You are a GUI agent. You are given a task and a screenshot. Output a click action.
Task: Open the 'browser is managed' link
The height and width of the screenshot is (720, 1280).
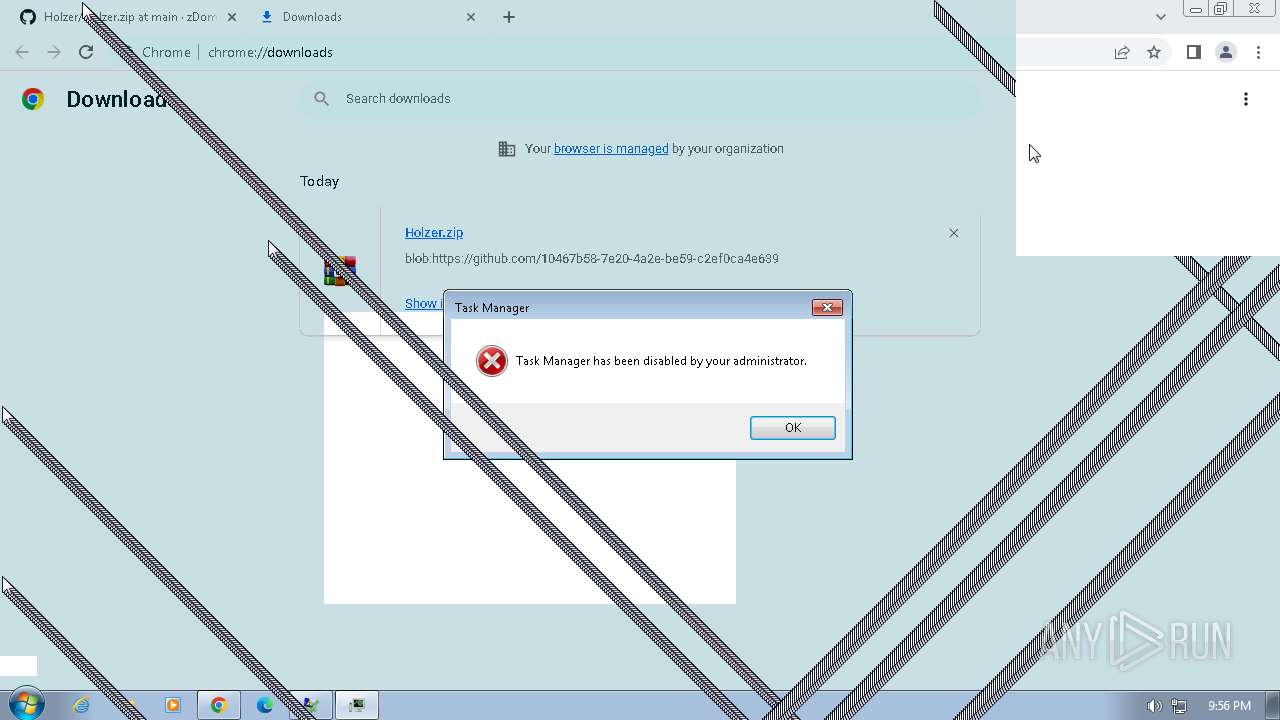click(611, 149)
